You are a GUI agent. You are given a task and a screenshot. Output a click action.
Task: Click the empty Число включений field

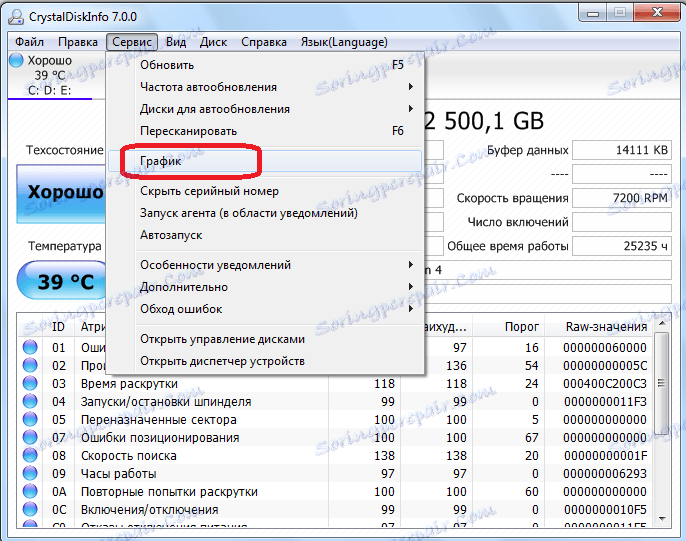[x=622, y=222]
